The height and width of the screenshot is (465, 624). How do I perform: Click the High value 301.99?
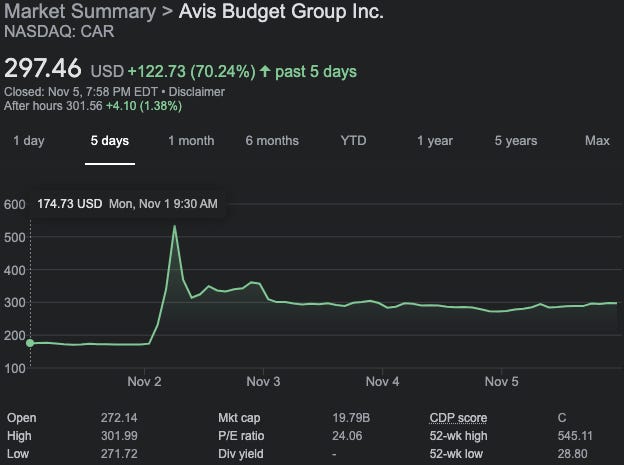point(119,436)
